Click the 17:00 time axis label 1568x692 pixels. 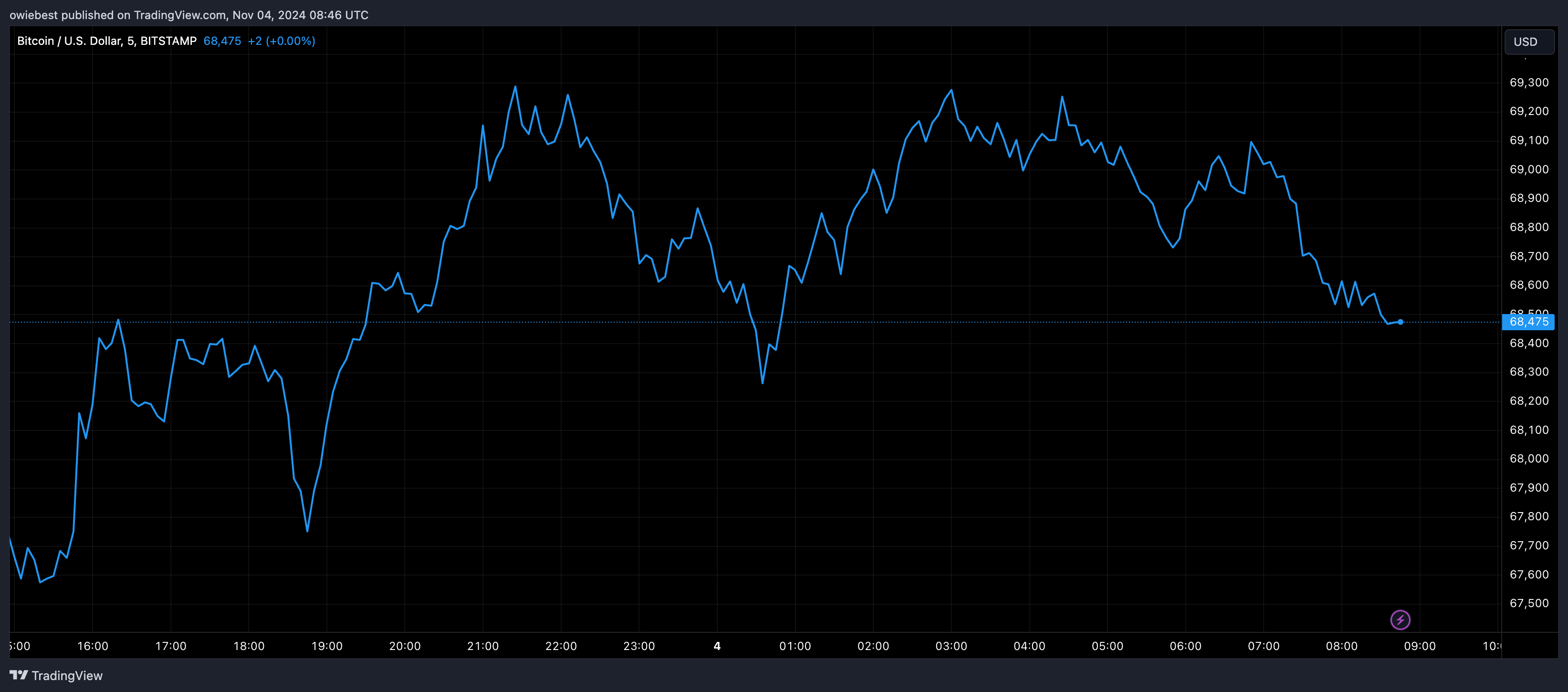tap(170, 646)
